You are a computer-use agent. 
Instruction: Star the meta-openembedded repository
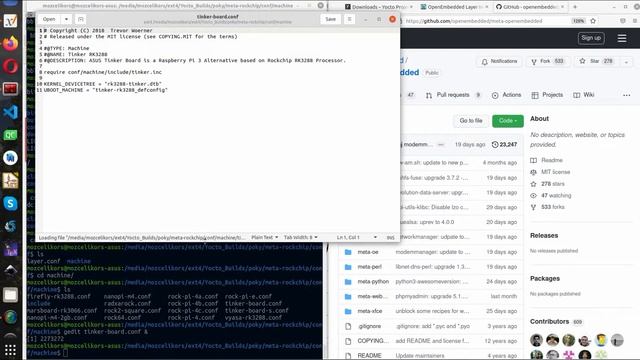pos(596,61)
